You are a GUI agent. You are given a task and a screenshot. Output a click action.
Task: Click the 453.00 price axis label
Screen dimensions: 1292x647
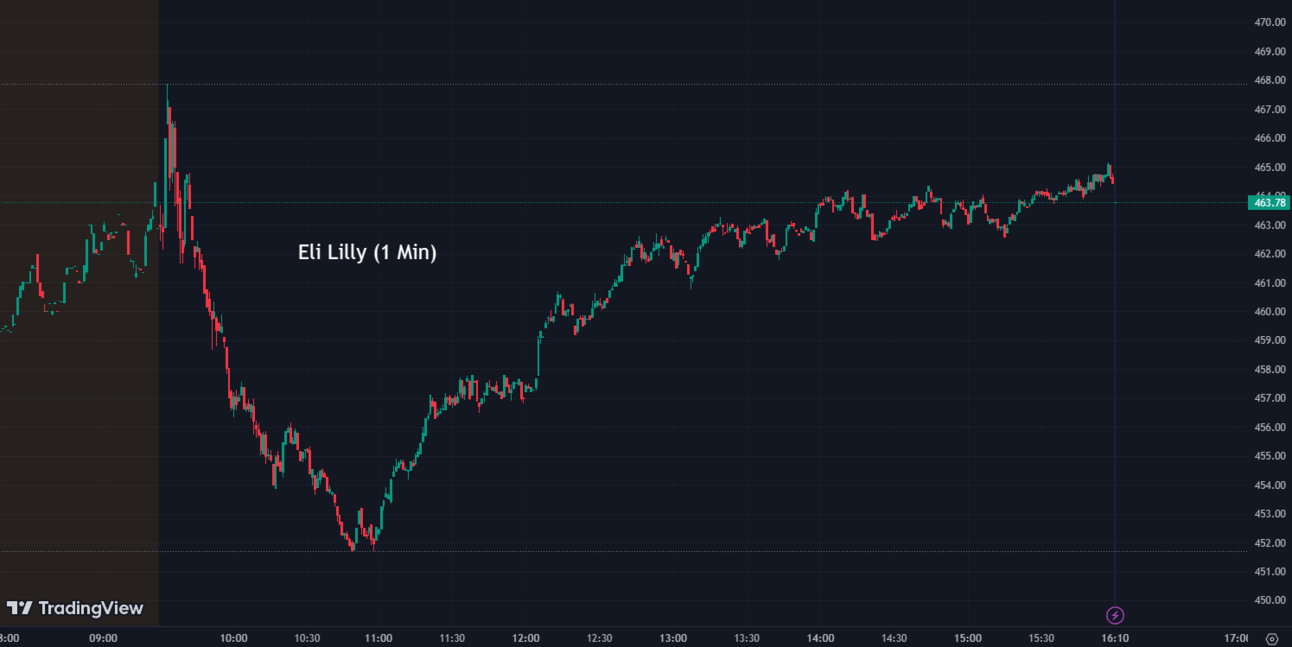(1268, 514)
